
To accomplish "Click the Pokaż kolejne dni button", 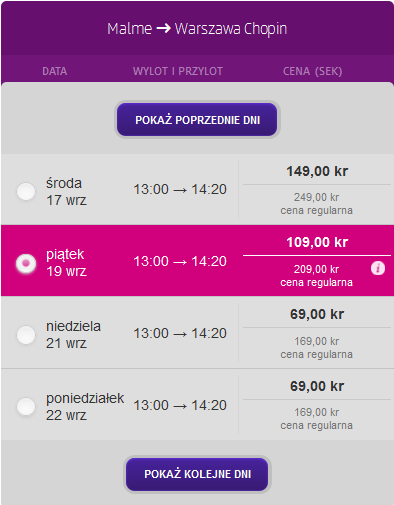I will [x=197, y=474].
